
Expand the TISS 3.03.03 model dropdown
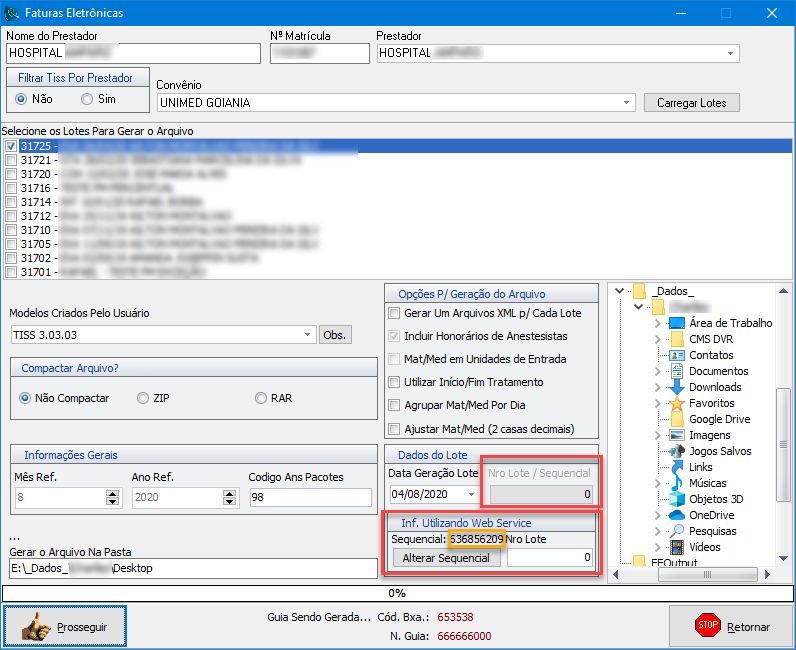pos(307,335)
